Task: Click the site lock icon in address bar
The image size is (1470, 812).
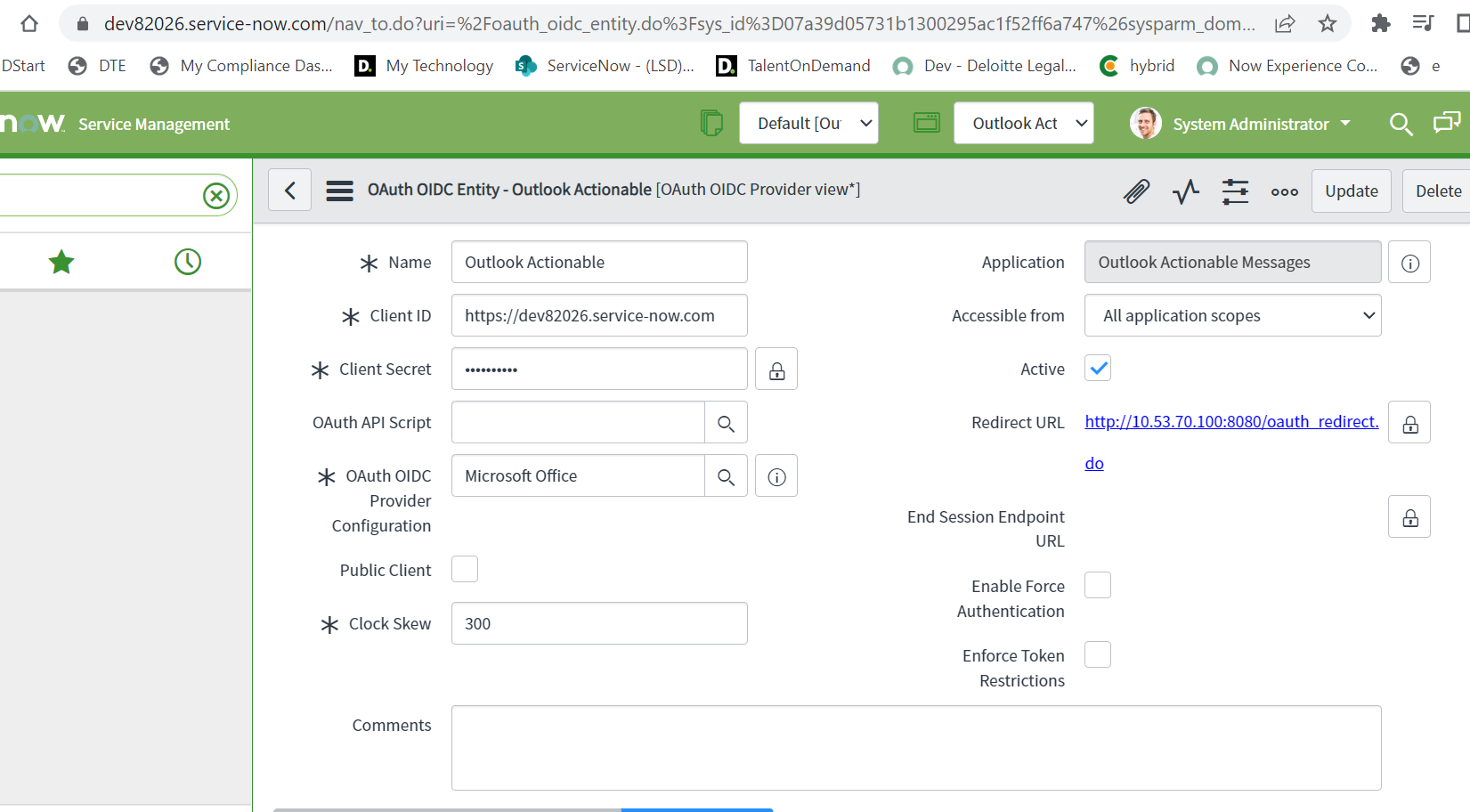Action: coord(83,24)
